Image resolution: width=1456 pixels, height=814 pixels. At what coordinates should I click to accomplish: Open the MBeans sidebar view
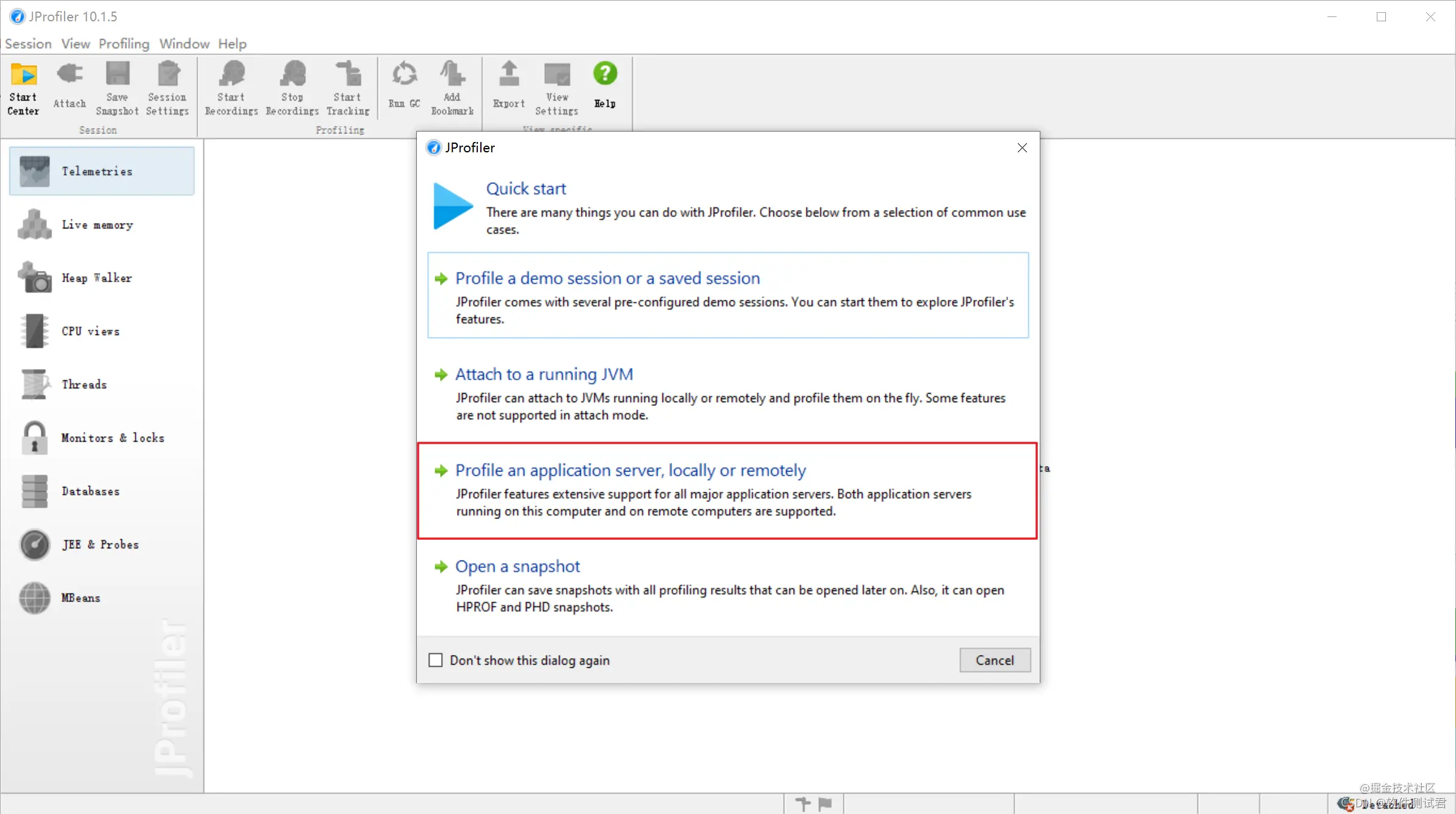click(80, 598)
